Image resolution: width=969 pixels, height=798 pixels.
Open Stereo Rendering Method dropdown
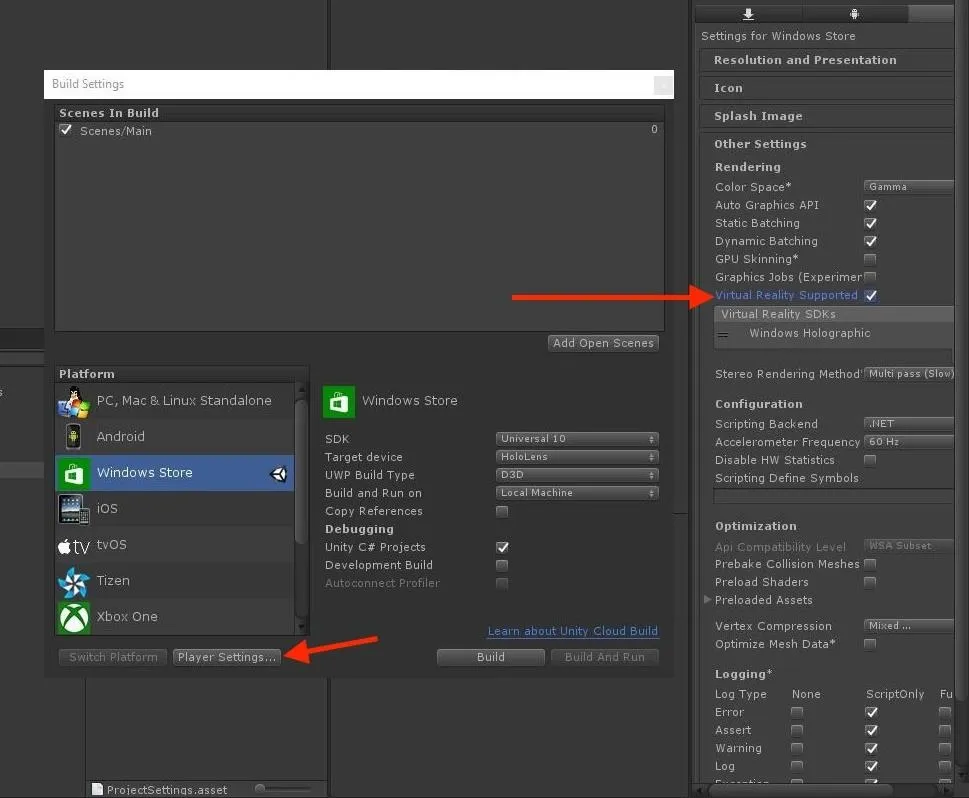click(908, 373)
